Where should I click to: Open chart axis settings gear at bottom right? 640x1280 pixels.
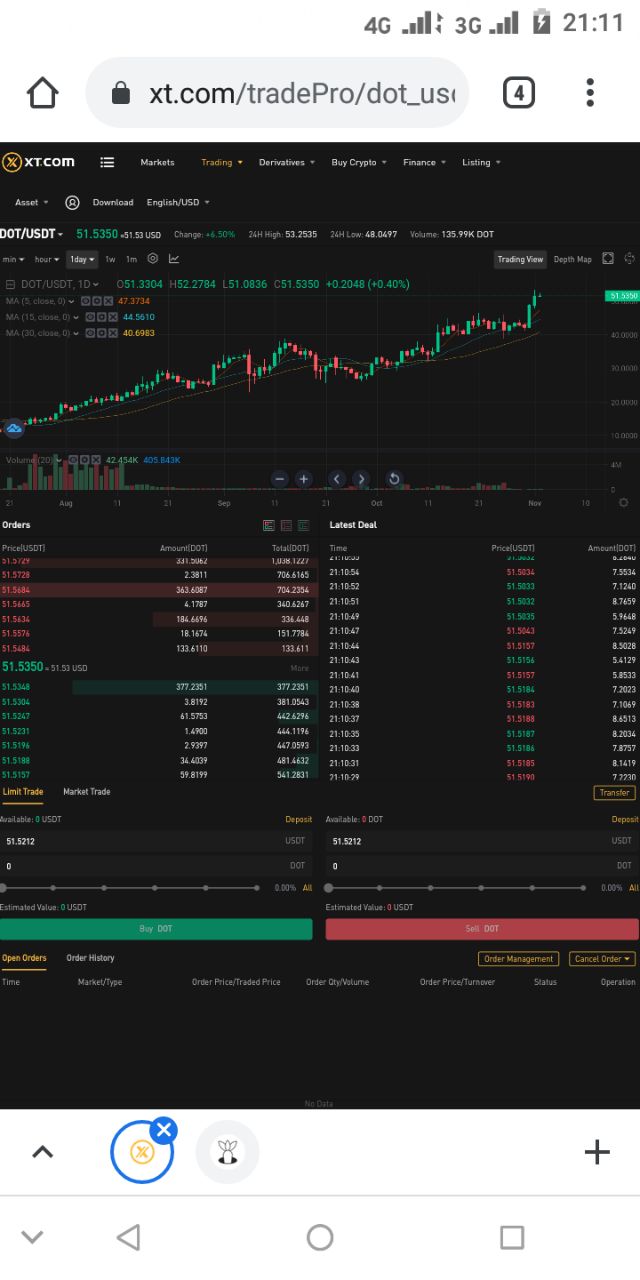click(625, 502)
